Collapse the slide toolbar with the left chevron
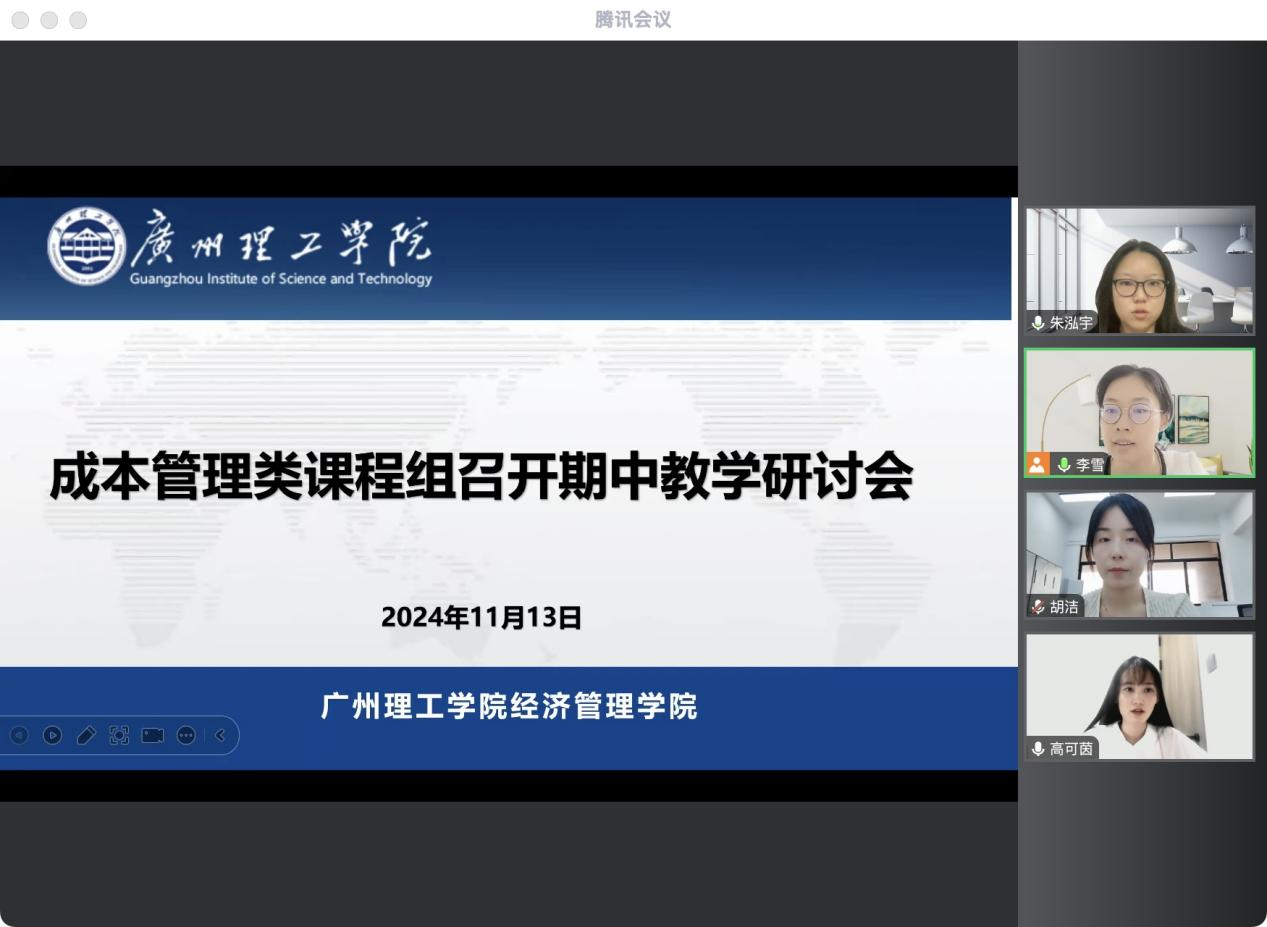Screen dimensions: 1267x927 (x=220, y=736)
